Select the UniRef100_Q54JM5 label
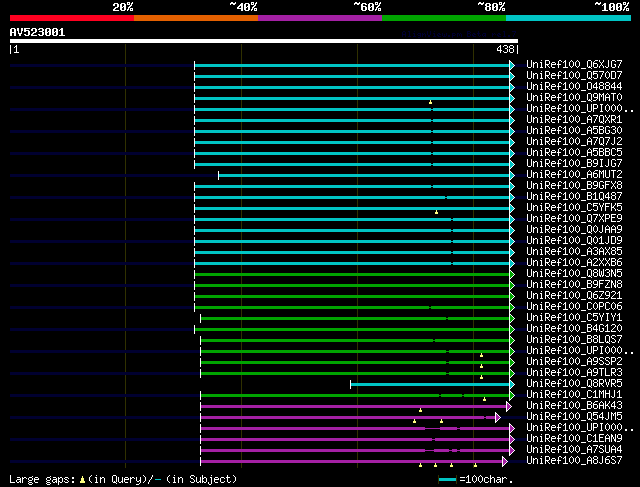 coord(574,417)
